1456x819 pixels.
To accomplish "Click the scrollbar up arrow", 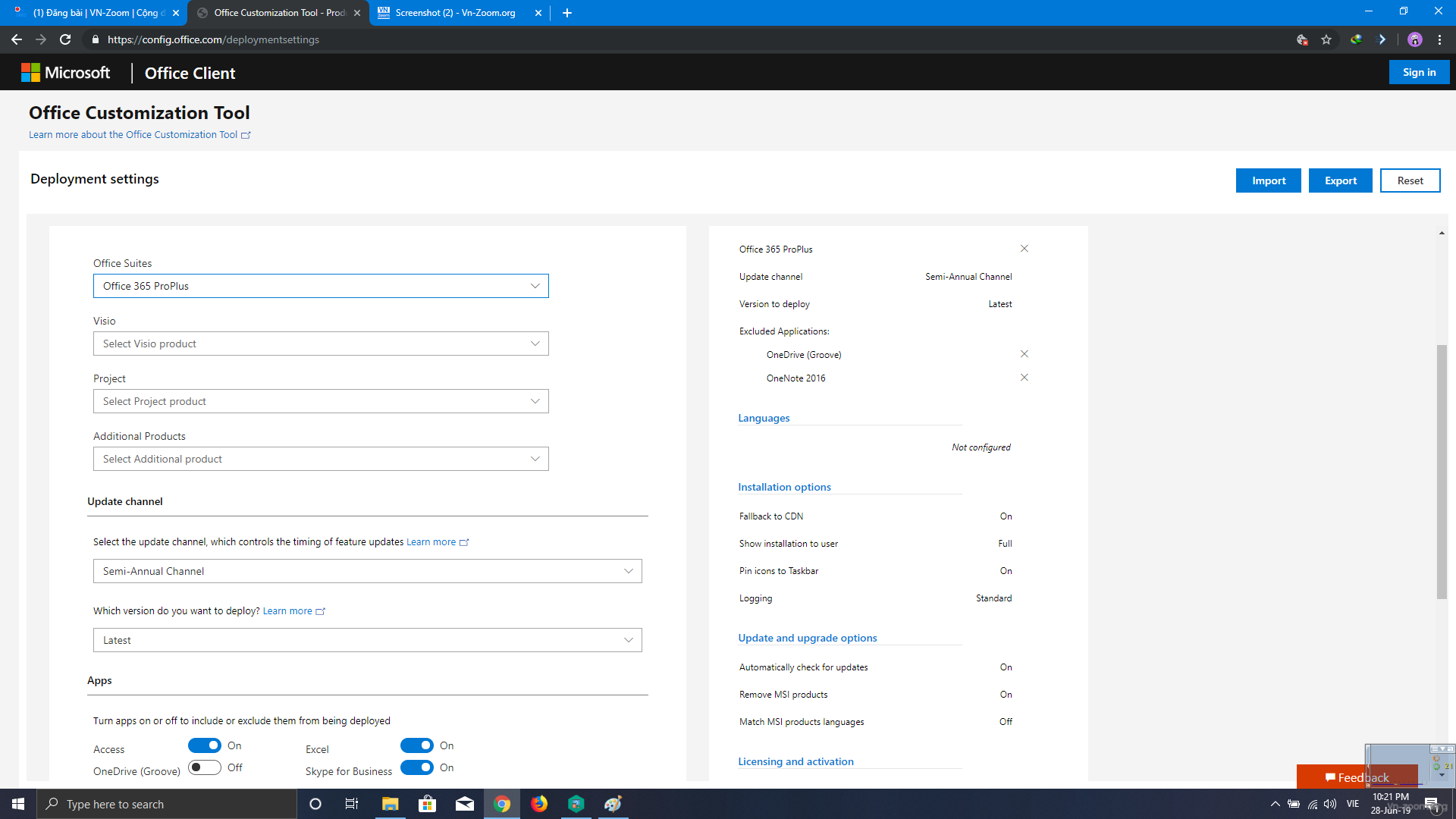I will click(x=1442, y=233).
